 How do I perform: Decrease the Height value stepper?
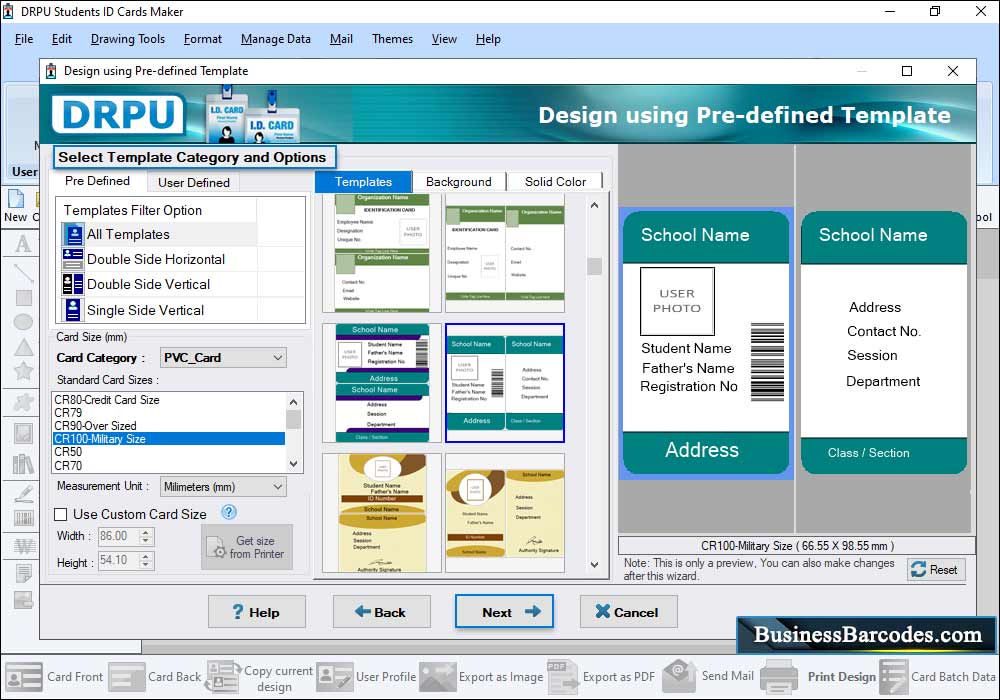(145, 565)
